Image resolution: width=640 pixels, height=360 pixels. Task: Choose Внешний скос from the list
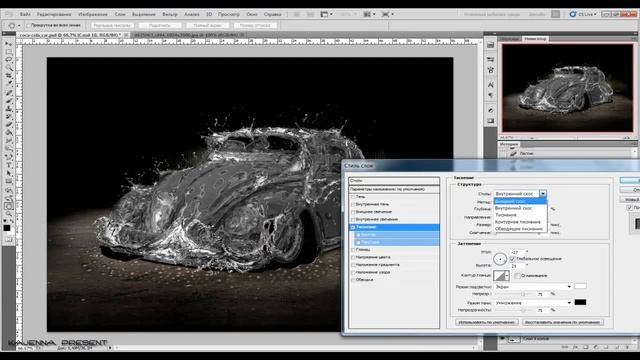point(520,201)
